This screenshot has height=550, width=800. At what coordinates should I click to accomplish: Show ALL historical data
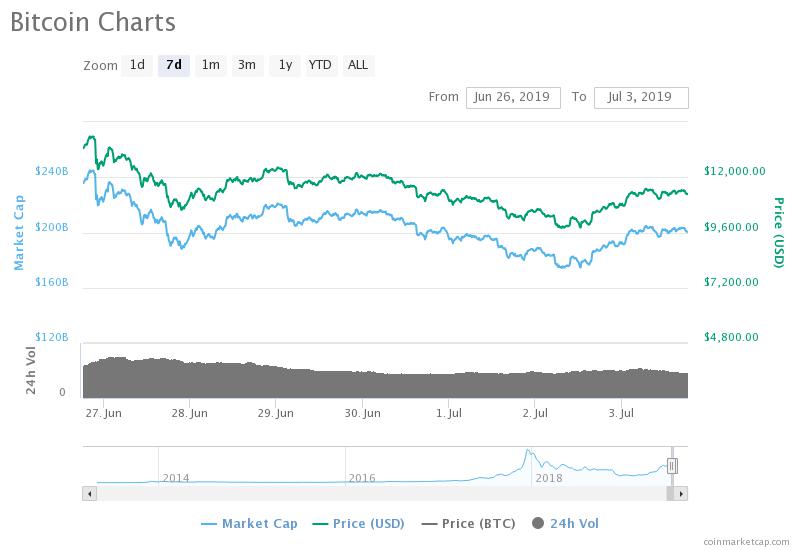pos(358,65)
